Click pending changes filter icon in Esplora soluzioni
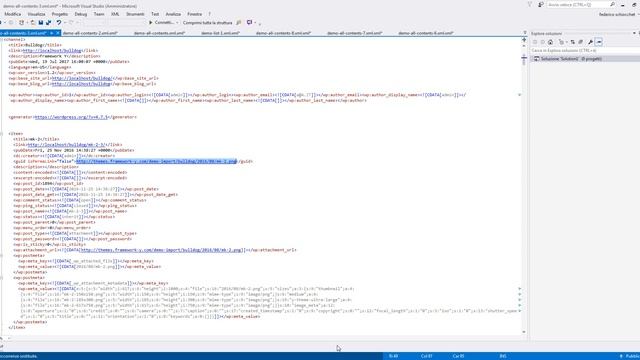The height and width of the screenshot is (360, 640). (562, 42)
